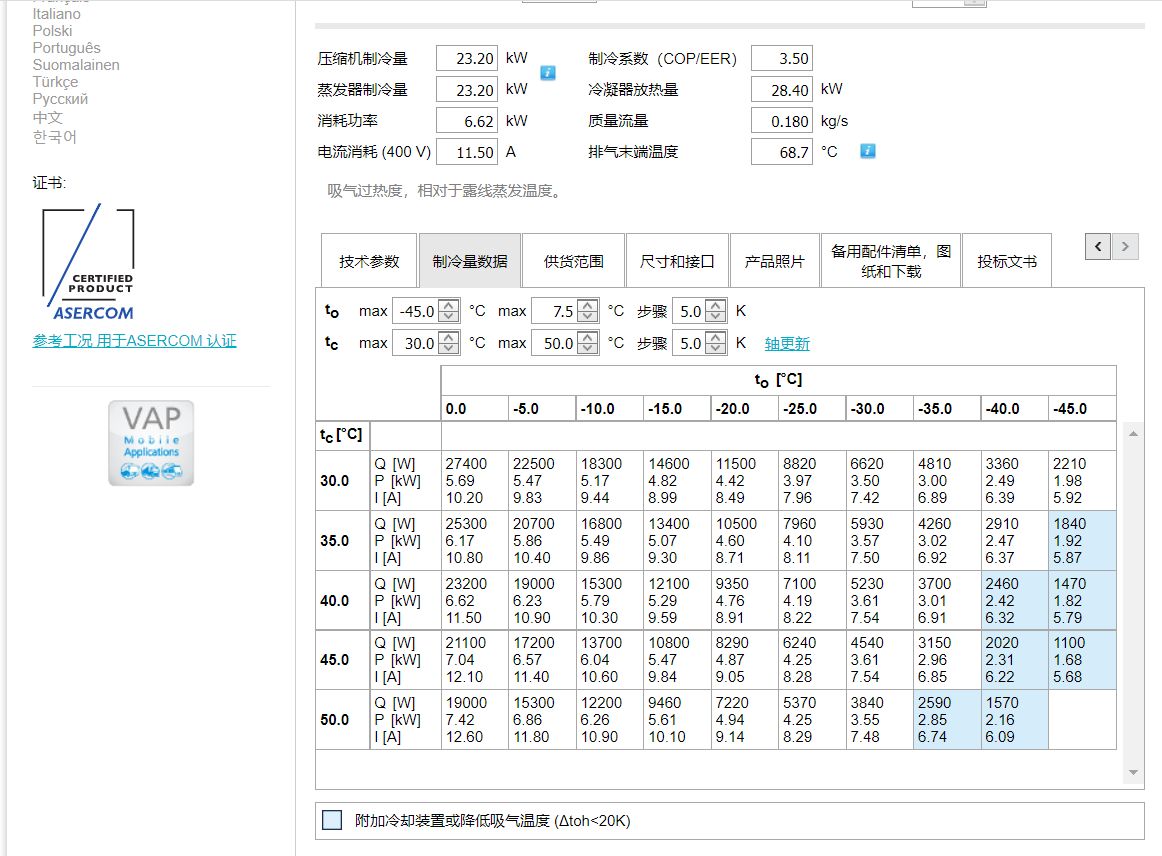
Task: Decrease the tc max value 50.0
Action: (588, 348)
